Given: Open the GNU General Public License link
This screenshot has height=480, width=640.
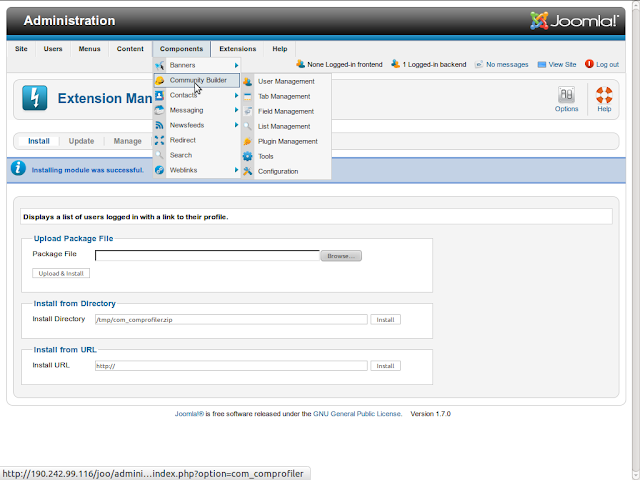Looking at the screenshot, I should [x=357, y=414].
